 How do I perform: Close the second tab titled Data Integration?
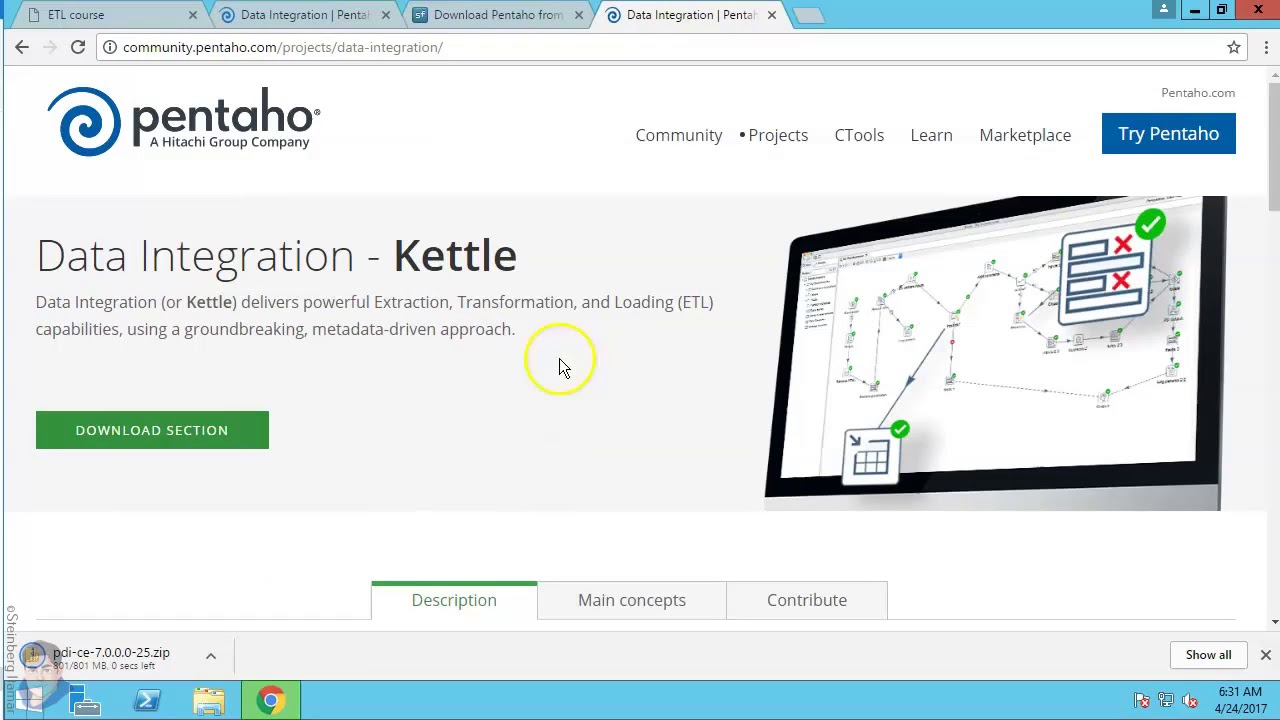[x=385, y=15]
